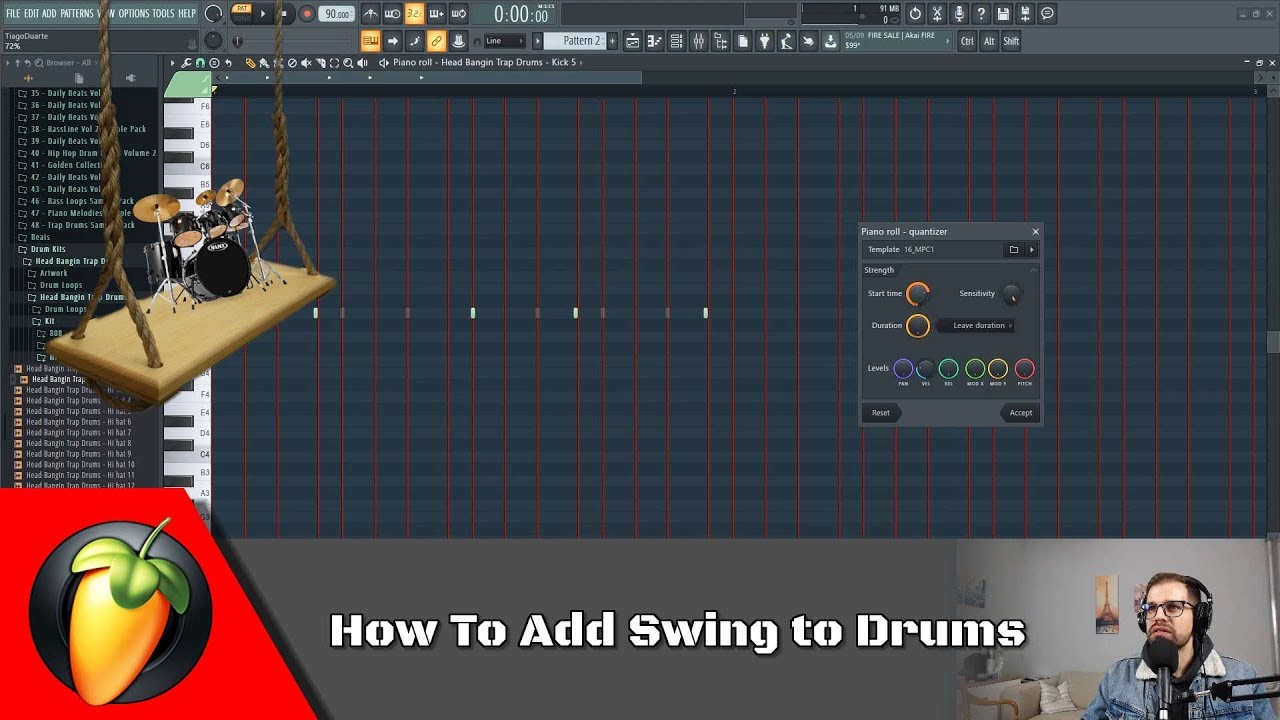Click the microphone recording icon
1280x720 pixels.
[959, 14]
